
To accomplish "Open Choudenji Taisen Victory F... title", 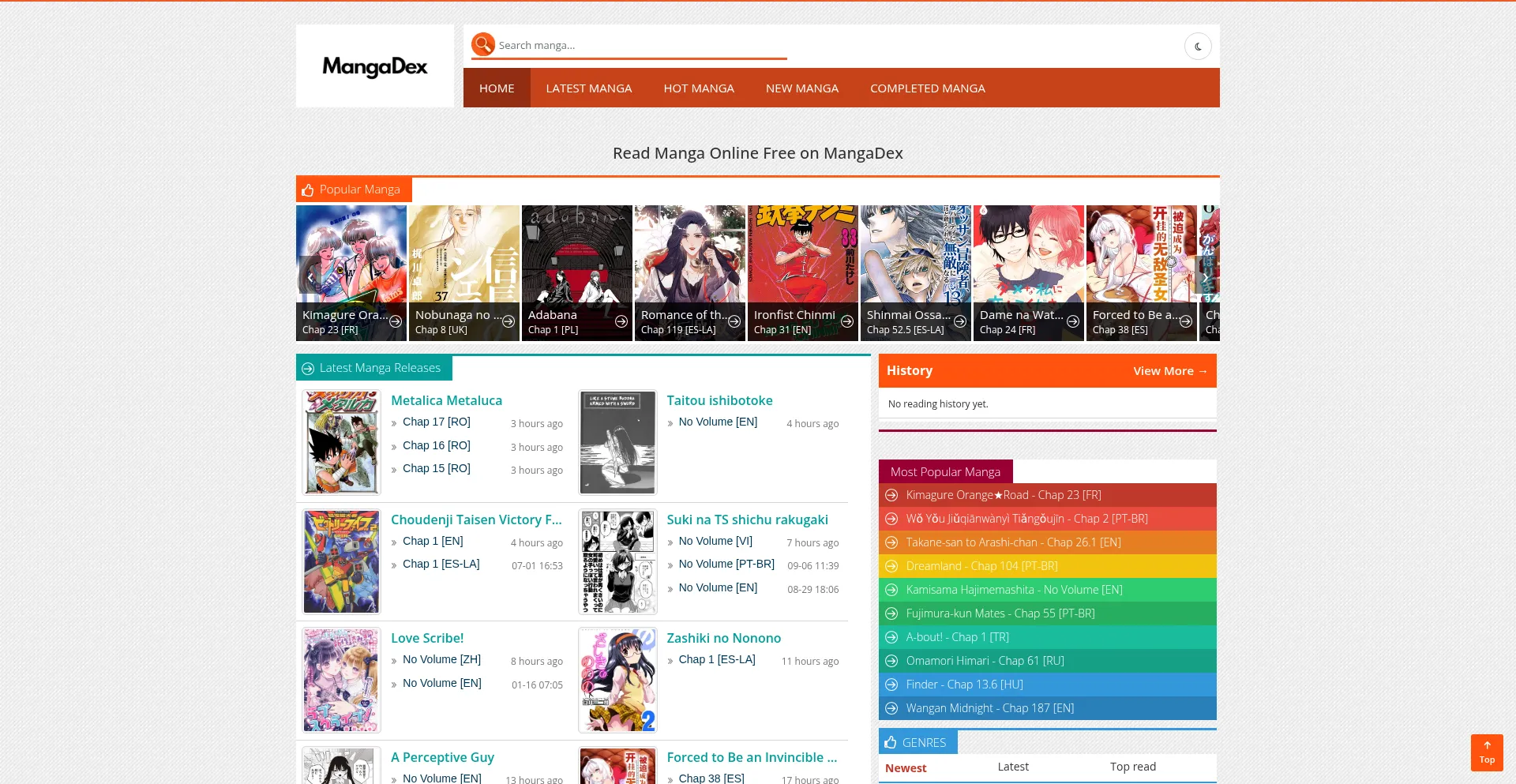I will pos(476,520).
